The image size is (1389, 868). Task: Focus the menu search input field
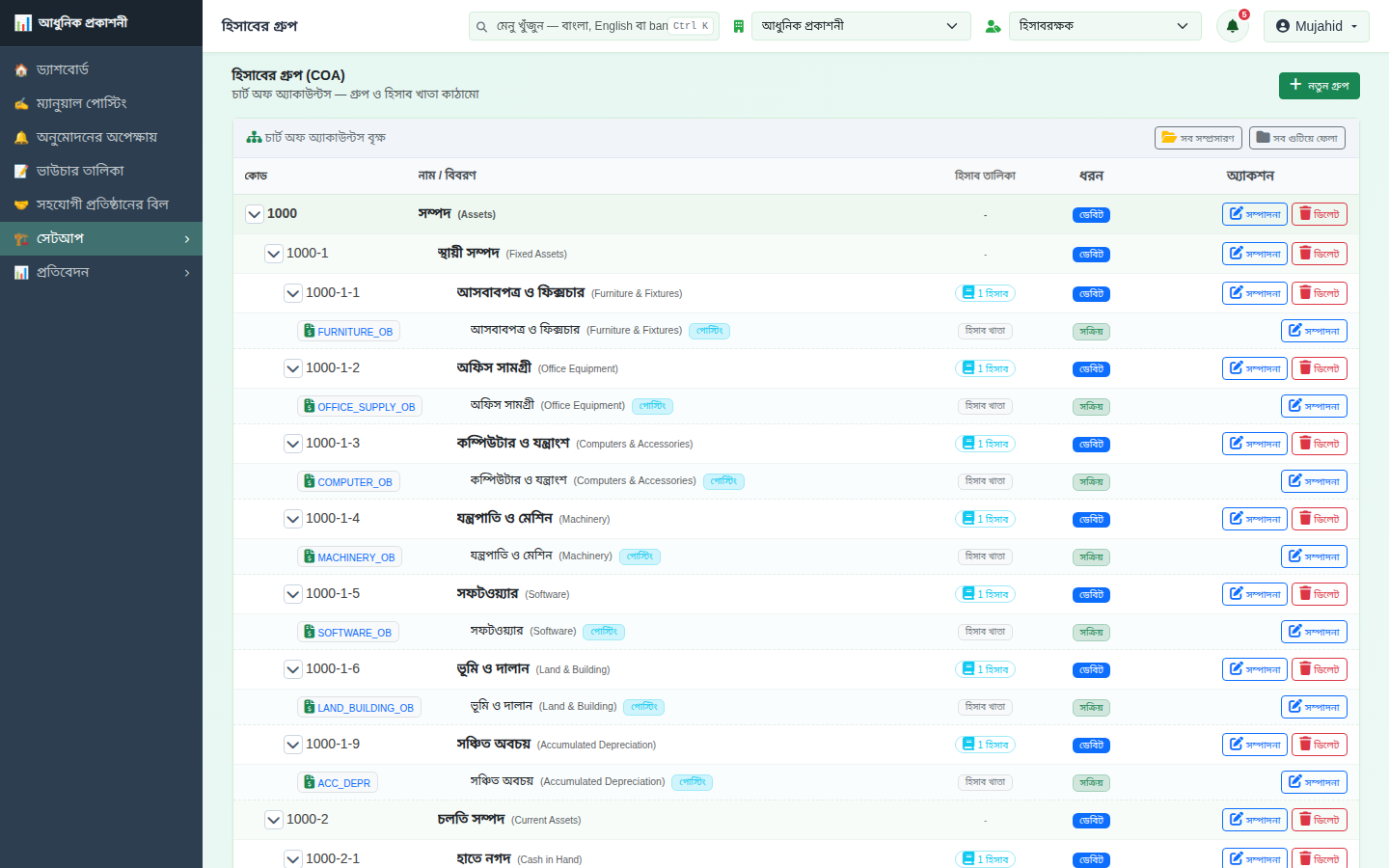(x=594, y=26)
